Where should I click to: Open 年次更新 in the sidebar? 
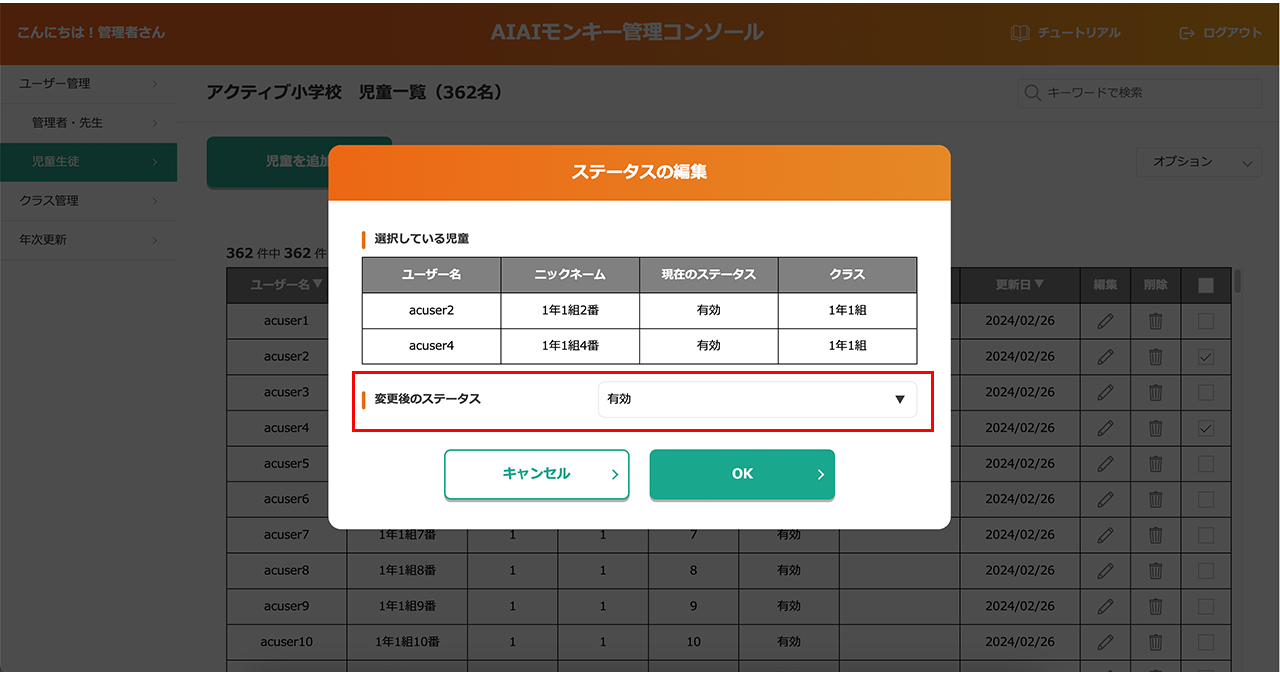coord(88,240)
